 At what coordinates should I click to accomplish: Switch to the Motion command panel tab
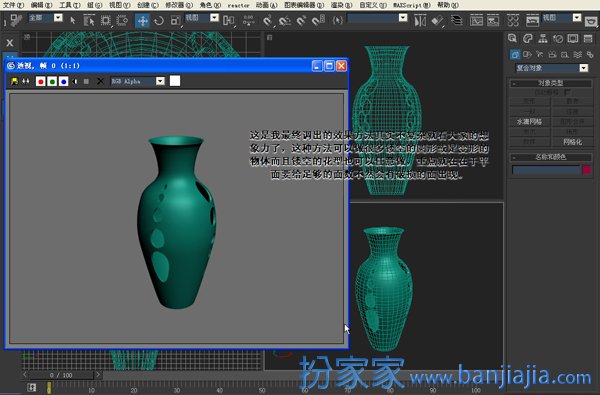(558, 38)
